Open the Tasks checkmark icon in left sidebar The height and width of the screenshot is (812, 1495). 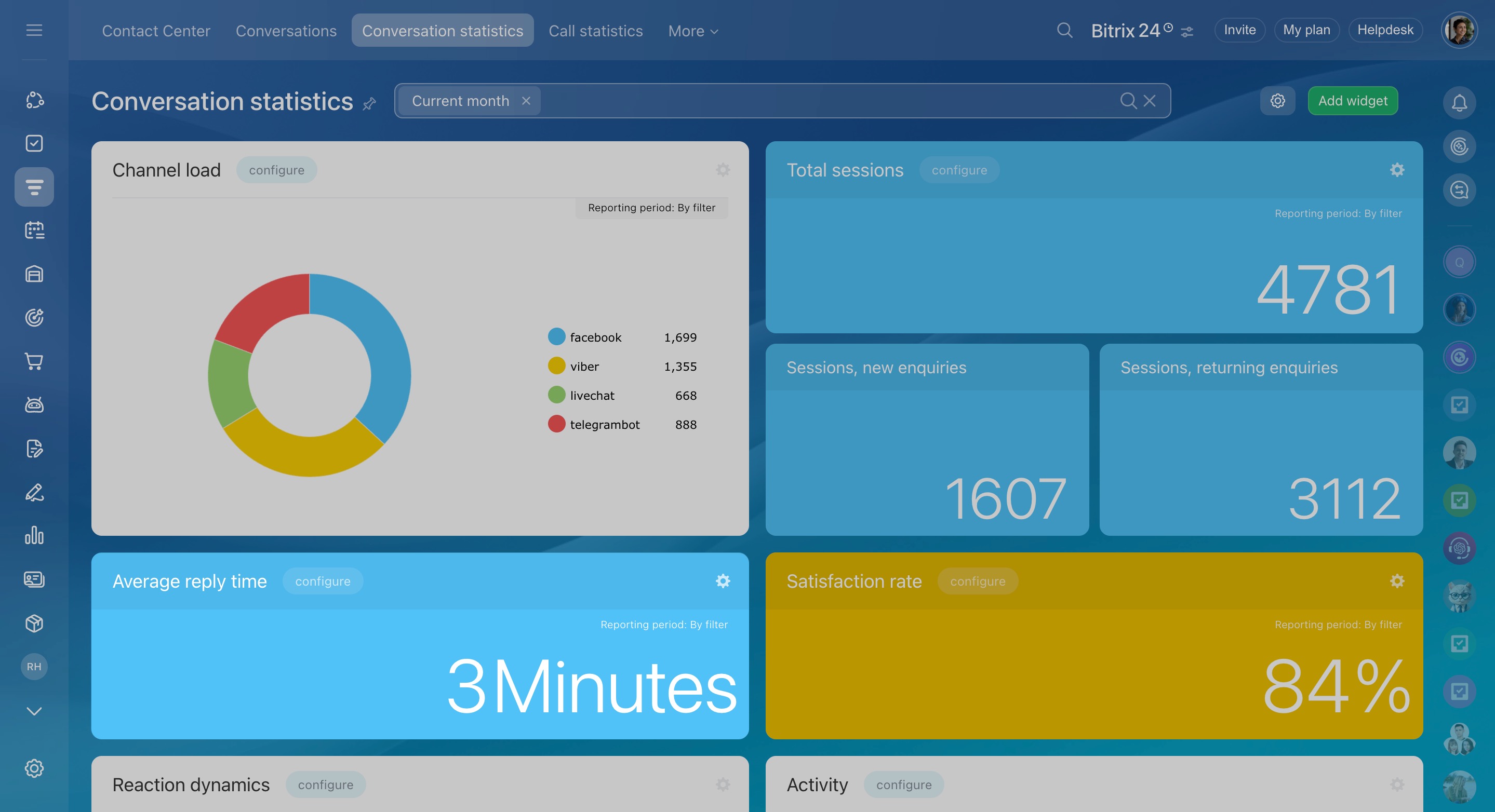pyautogui.click(x=34, y=143)
